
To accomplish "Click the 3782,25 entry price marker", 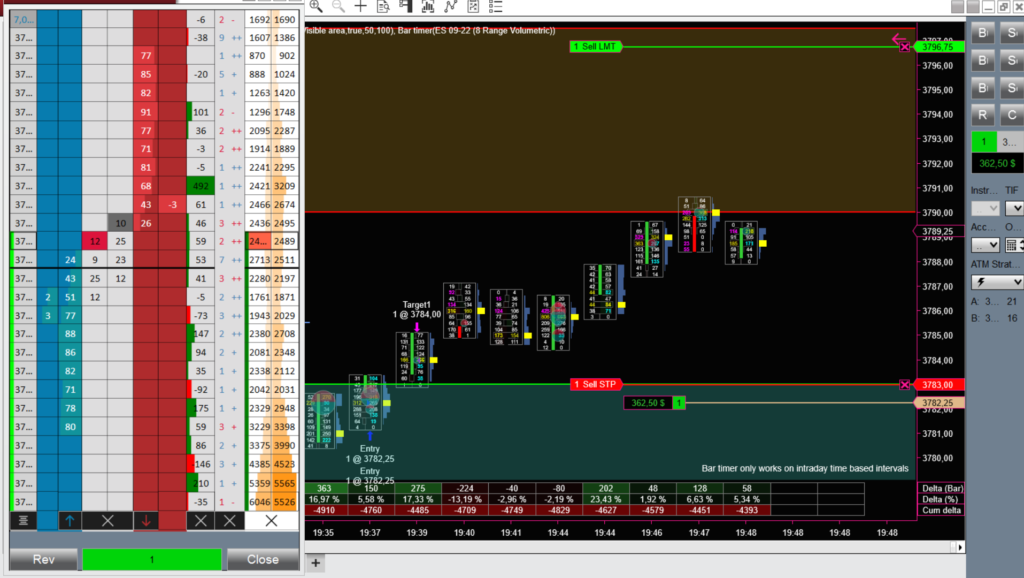I will tap(938, 403).
